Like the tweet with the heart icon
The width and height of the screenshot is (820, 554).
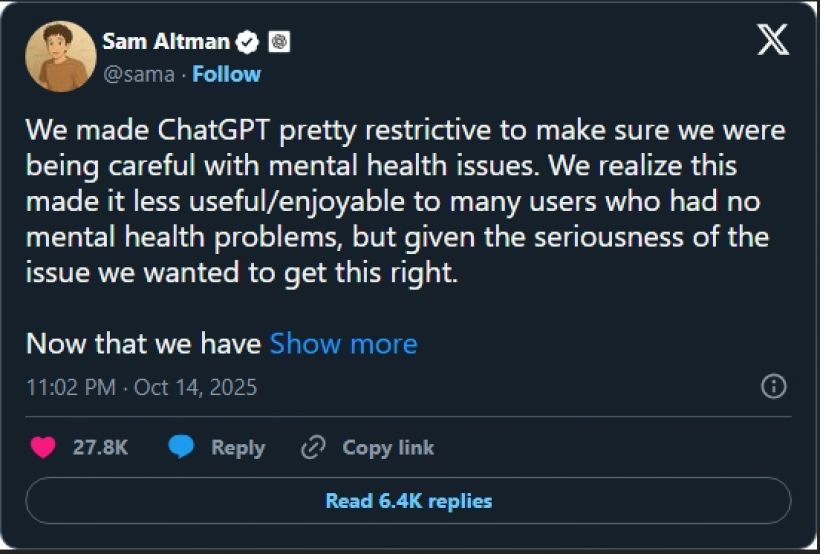[x=43, y=447]
